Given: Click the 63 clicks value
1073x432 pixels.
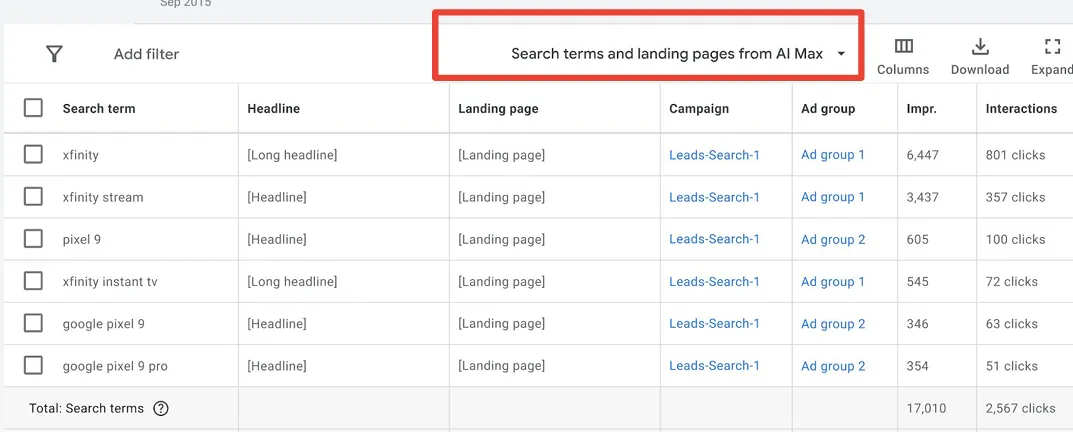Looking at the screenshot, I should (1011, 323).
